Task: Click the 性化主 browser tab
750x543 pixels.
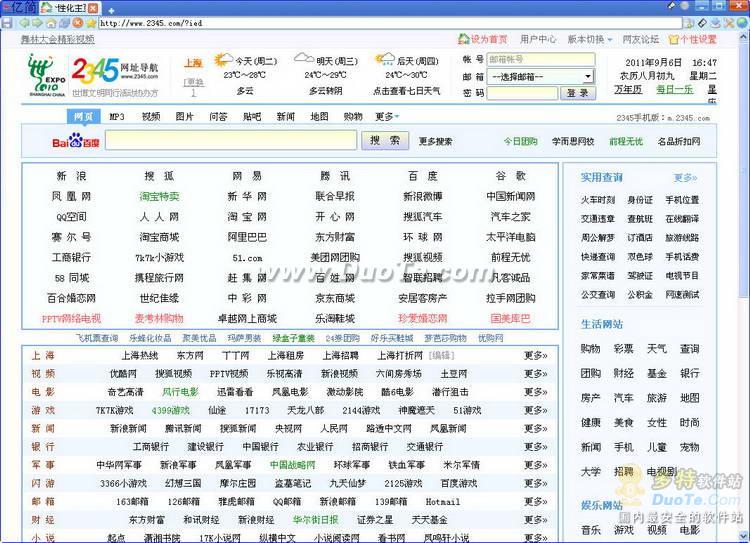Action: pos(70,8)
